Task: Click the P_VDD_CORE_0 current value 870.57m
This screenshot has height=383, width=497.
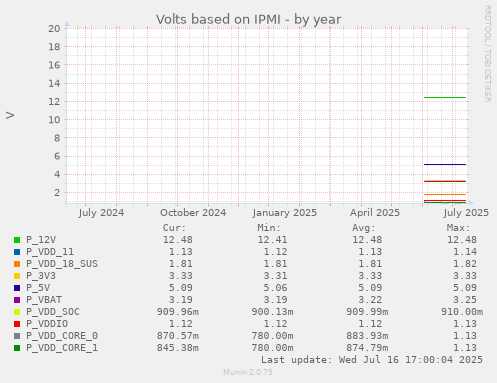Action: pos(178,336)
